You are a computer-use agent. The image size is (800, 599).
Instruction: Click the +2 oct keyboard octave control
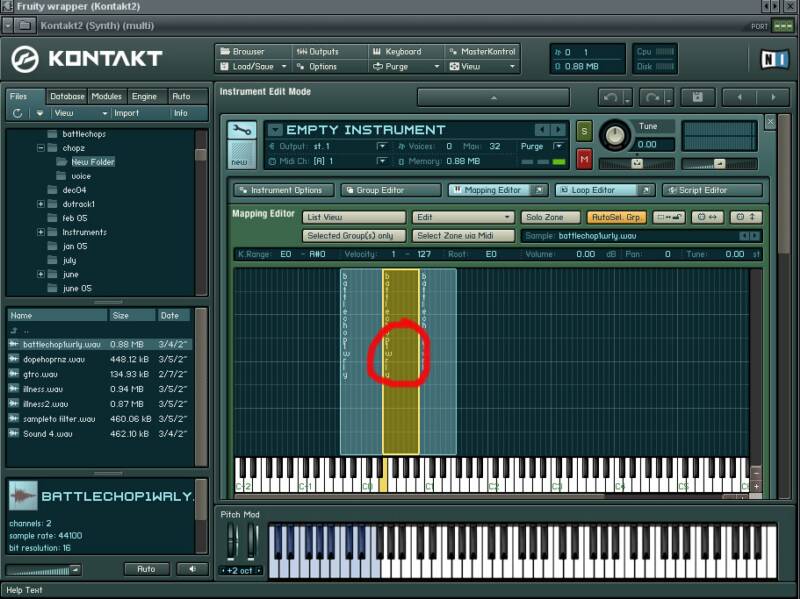pos(240,570)
